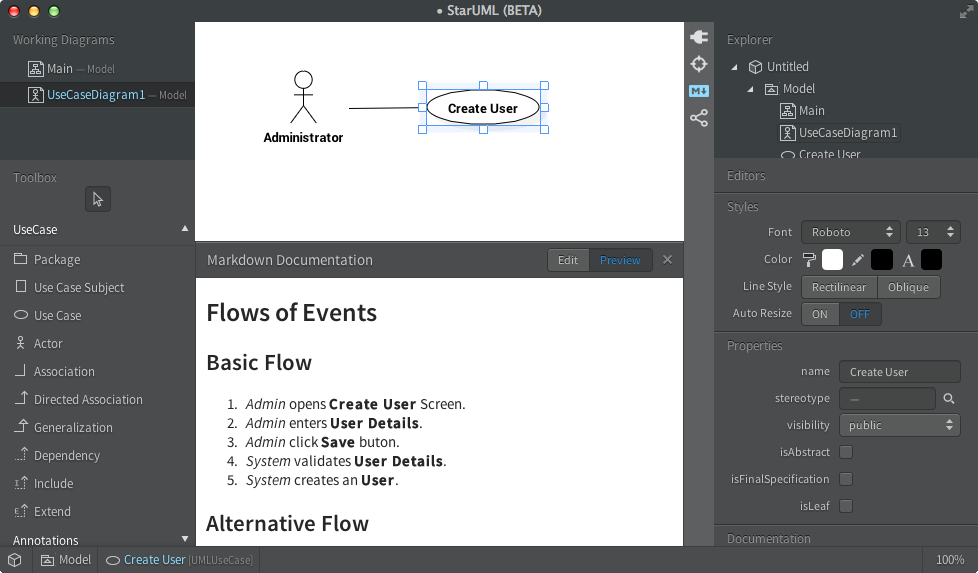Open the visibility public dropdown
This screenshot has height=573, width=978.
click(x=899, y=425)
